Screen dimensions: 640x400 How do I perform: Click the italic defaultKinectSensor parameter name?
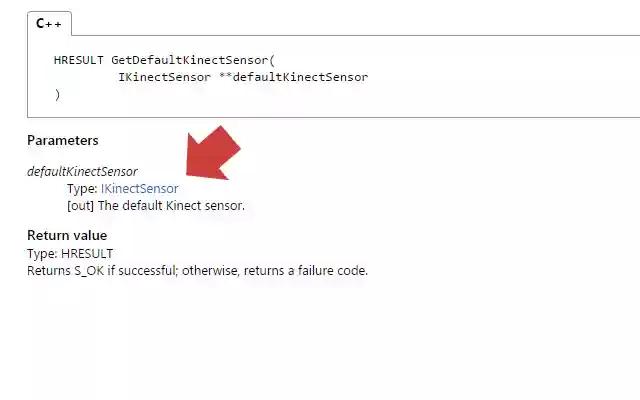click(82, 172)
